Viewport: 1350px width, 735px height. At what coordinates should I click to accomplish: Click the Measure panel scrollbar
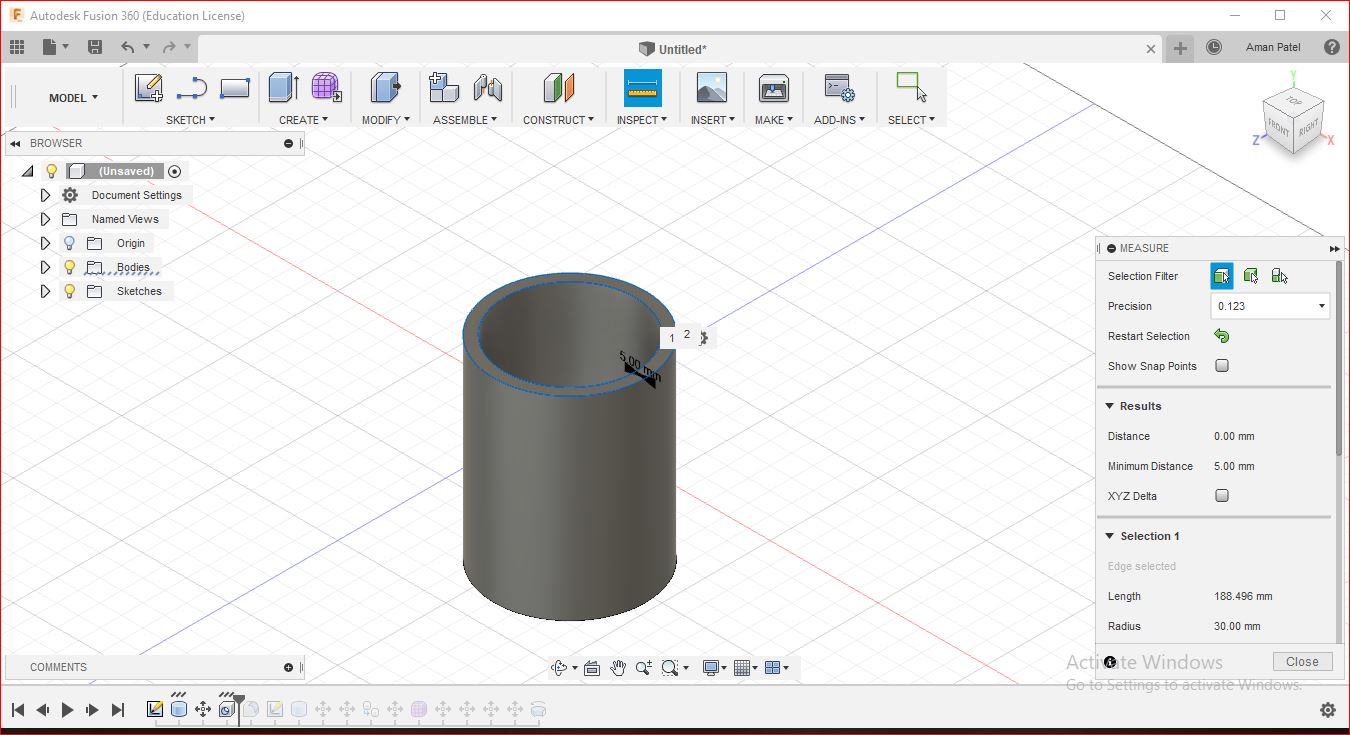point(1339,359)
